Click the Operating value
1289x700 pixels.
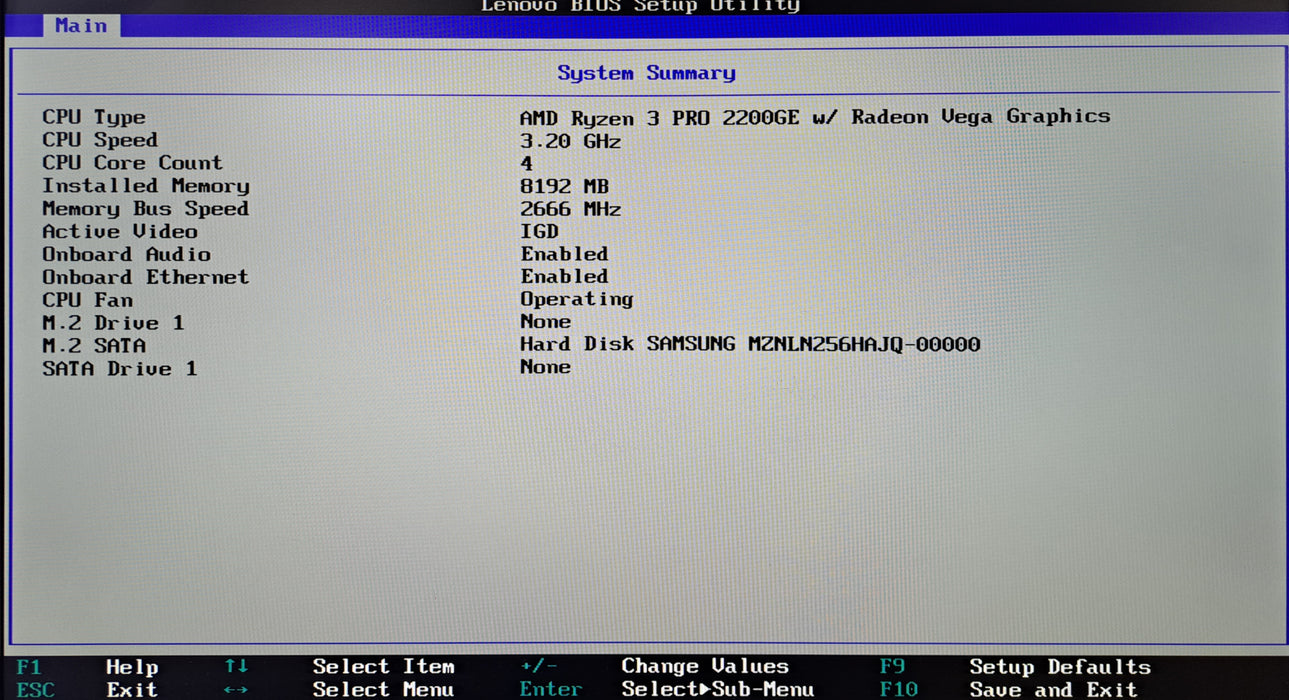pyautogui.click(x=576, y=299)
